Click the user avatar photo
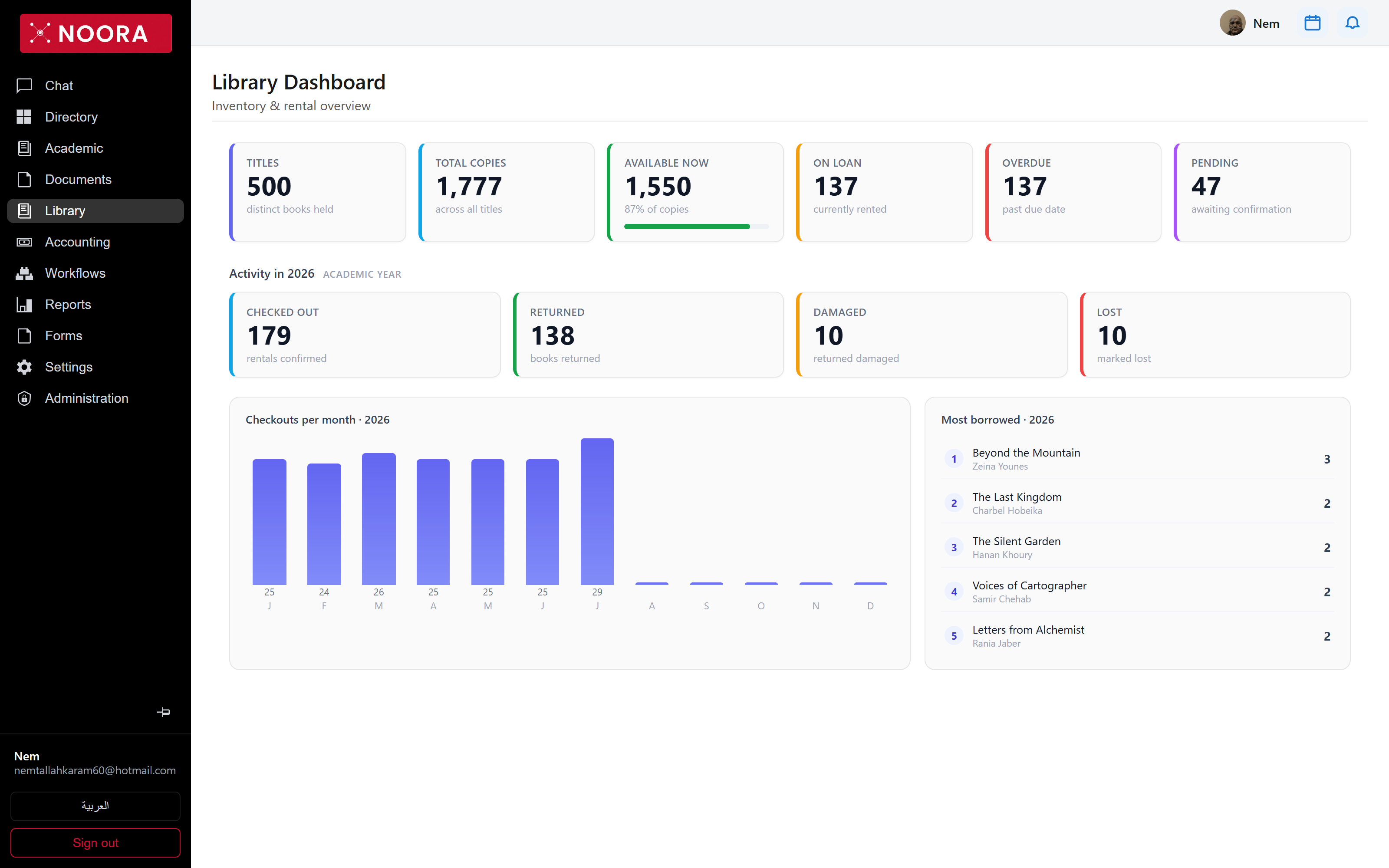 point(1232,23)
